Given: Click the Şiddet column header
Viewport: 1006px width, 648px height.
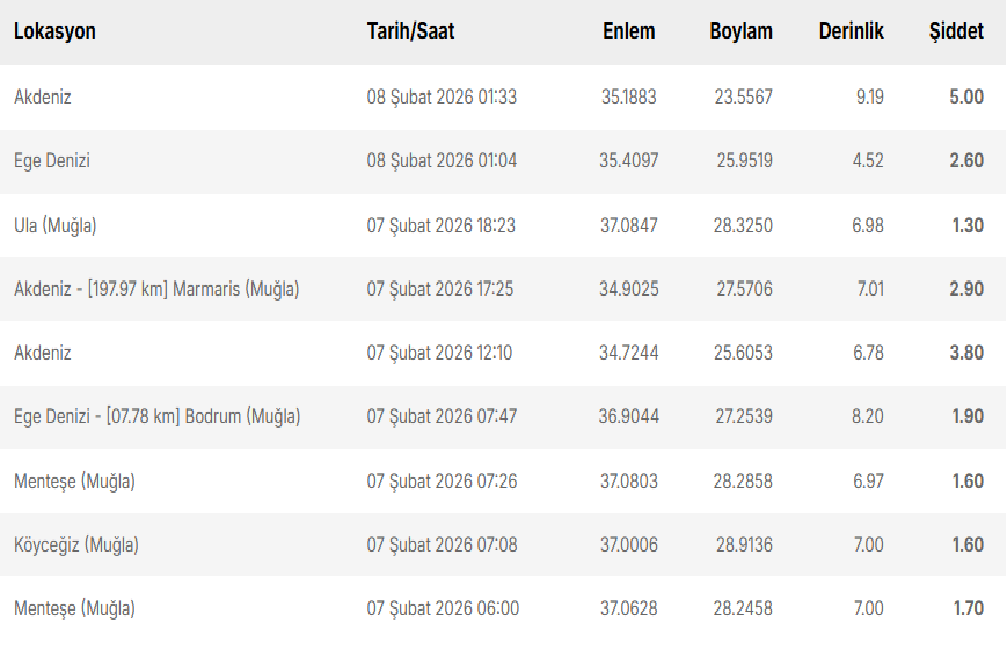Looking at the screenshot, I should tap(956, 31).
